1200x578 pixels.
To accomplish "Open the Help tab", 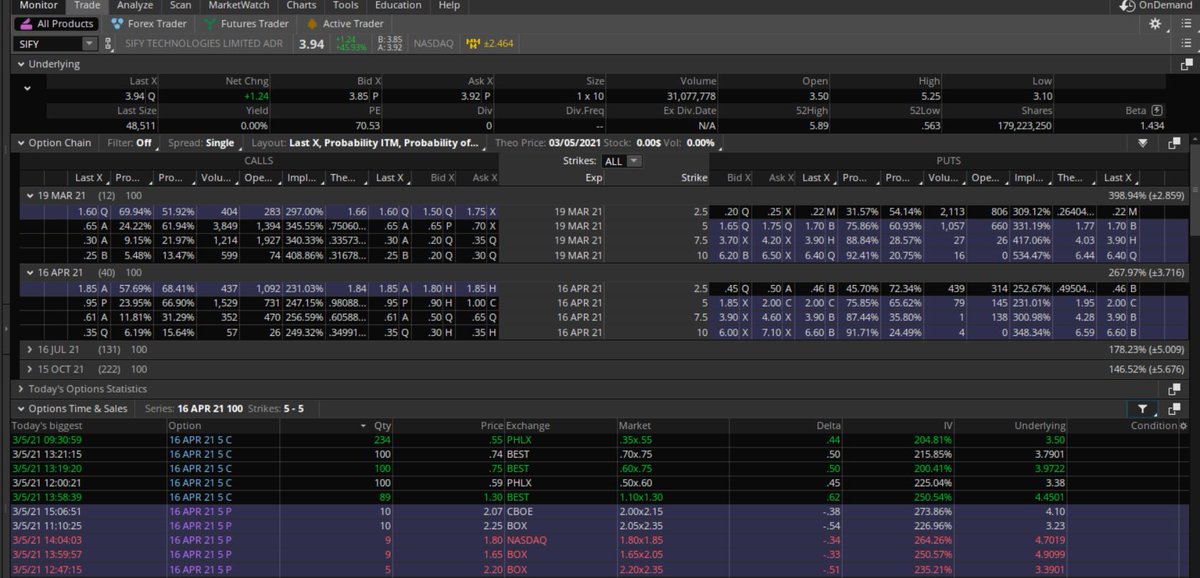I will pyautogui.click(x=449, y=5).
